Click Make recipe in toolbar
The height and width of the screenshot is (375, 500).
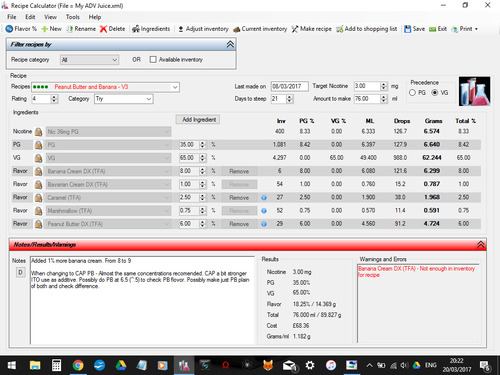311,29
